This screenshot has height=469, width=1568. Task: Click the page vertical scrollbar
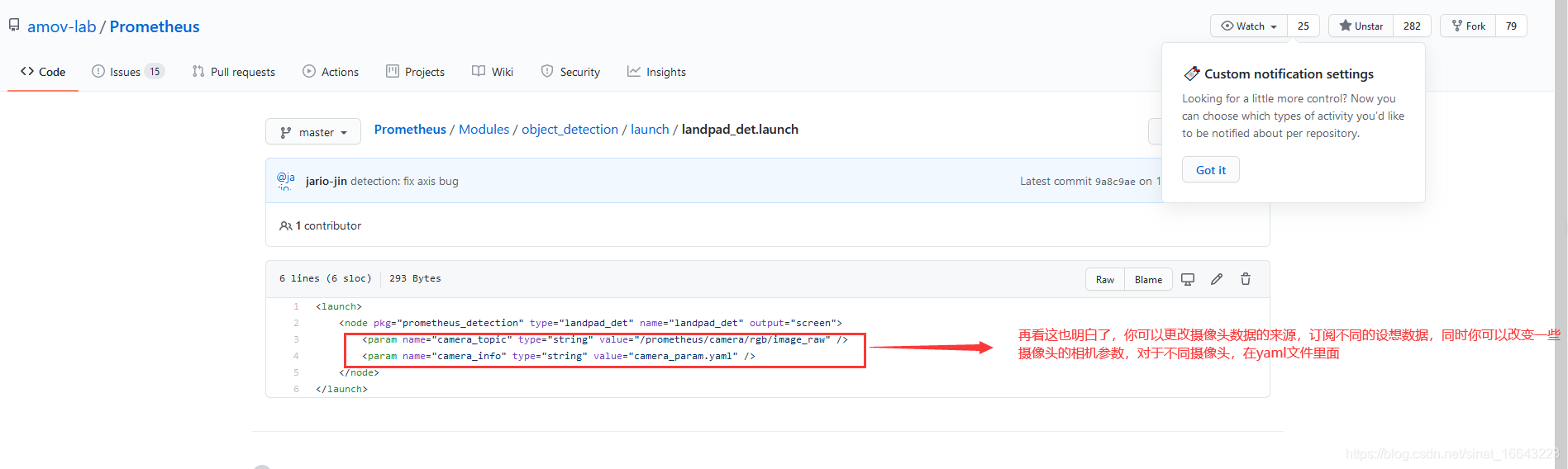1561,234
